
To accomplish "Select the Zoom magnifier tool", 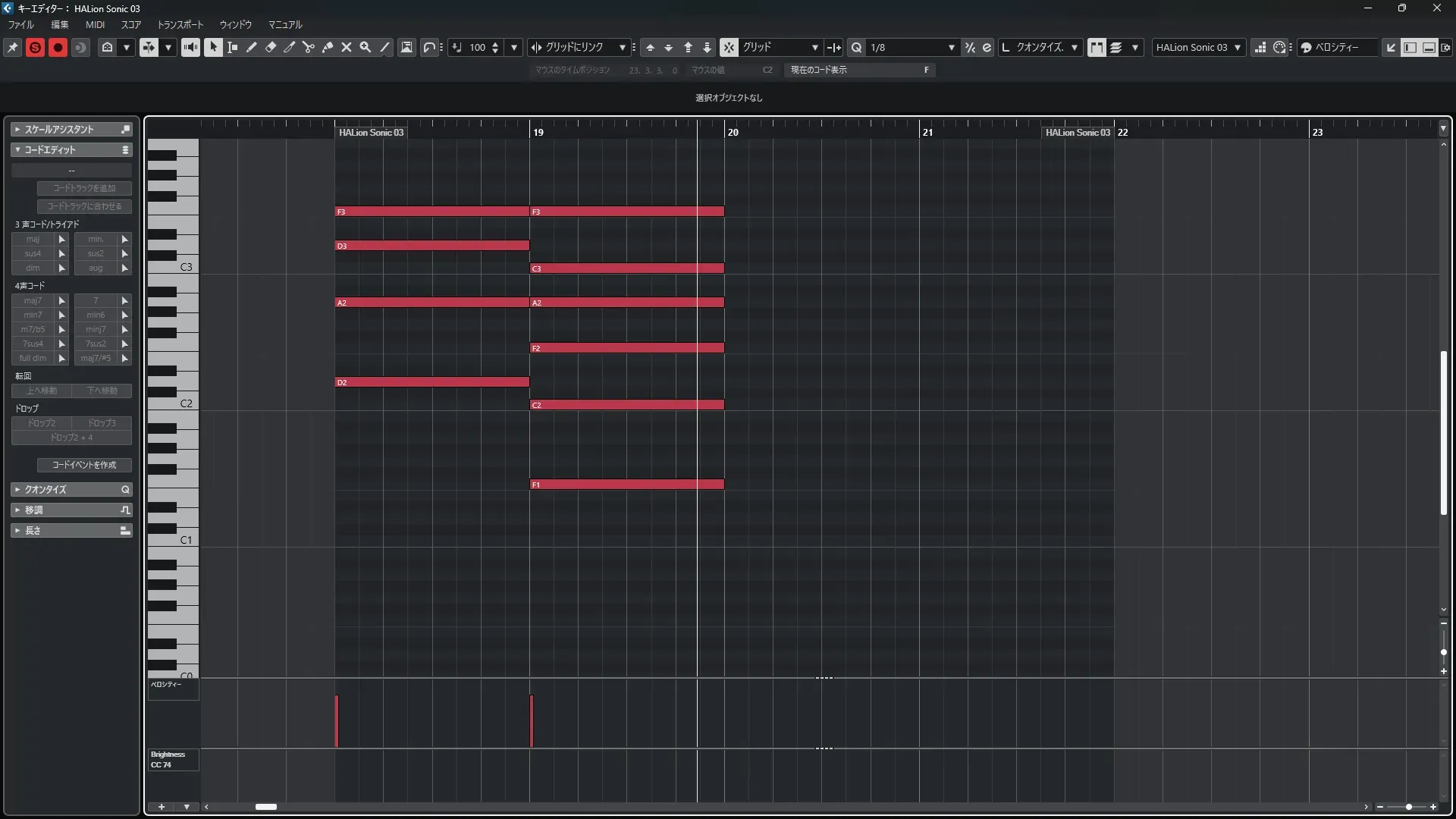I will [x=366, y=47].
